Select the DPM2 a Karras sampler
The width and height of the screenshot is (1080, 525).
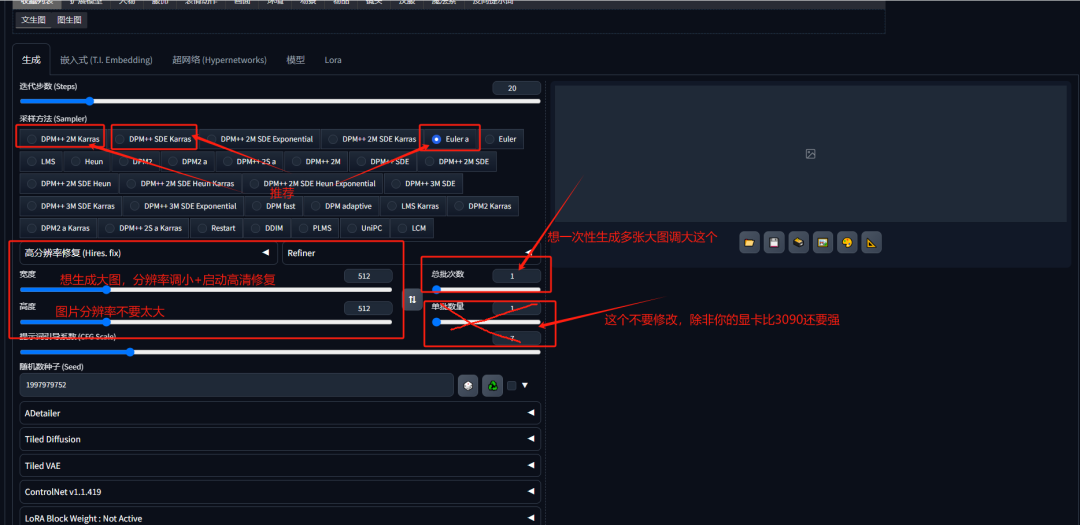[59, 228]
